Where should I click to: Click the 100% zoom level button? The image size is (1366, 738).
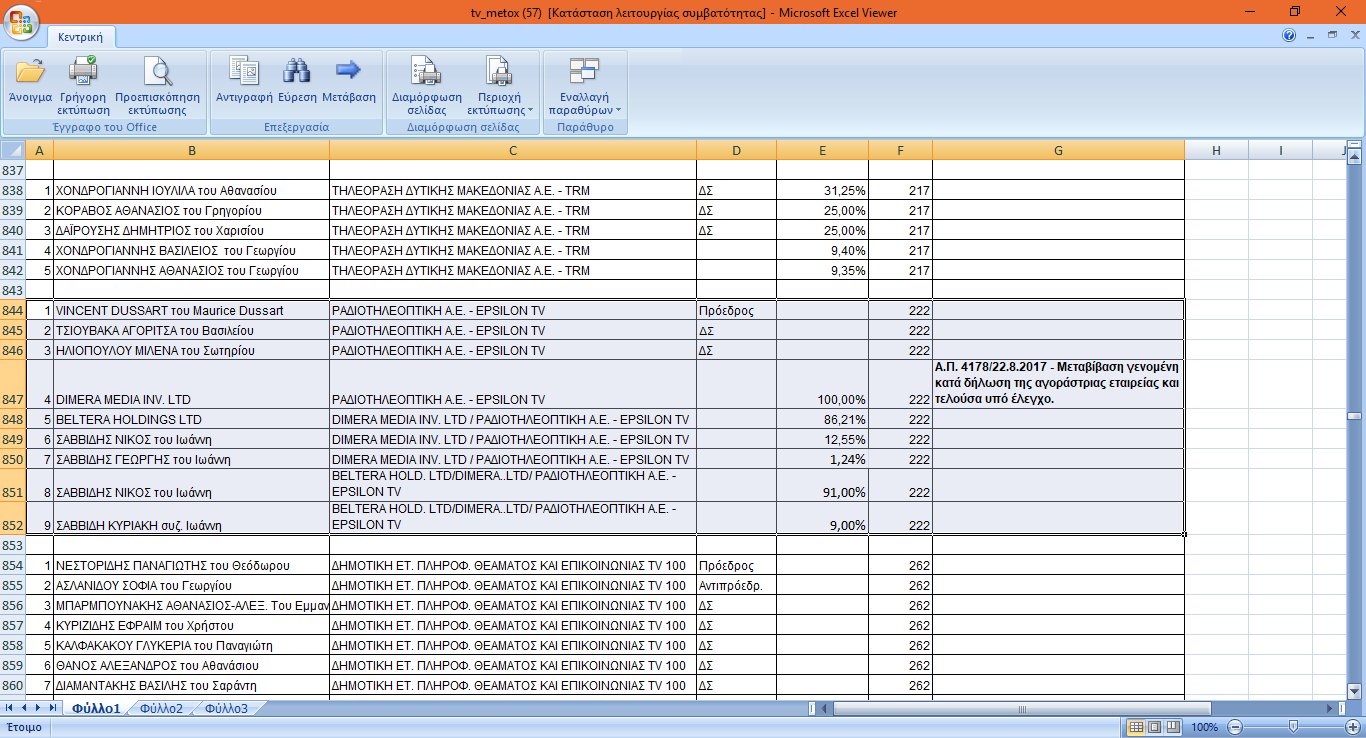1205,727
